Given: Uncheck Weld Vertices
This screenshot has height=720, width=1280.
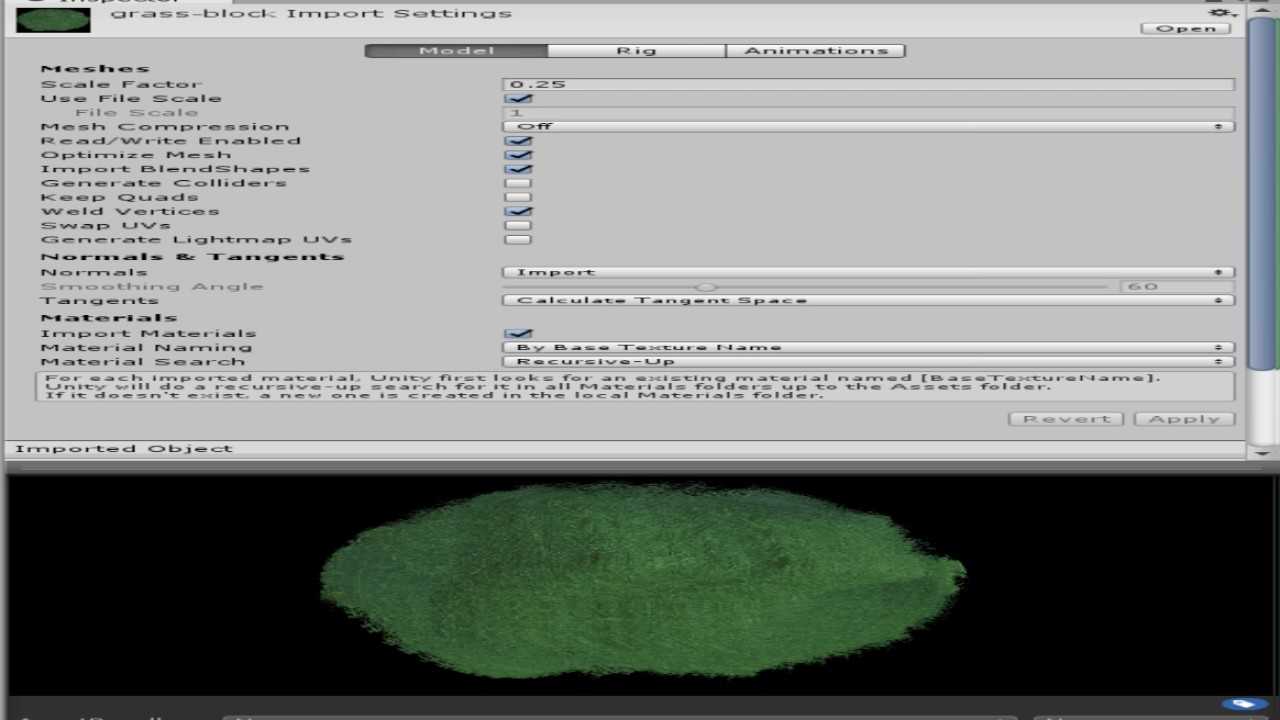Looking at the screenshot, I should (x=519, y=211).
